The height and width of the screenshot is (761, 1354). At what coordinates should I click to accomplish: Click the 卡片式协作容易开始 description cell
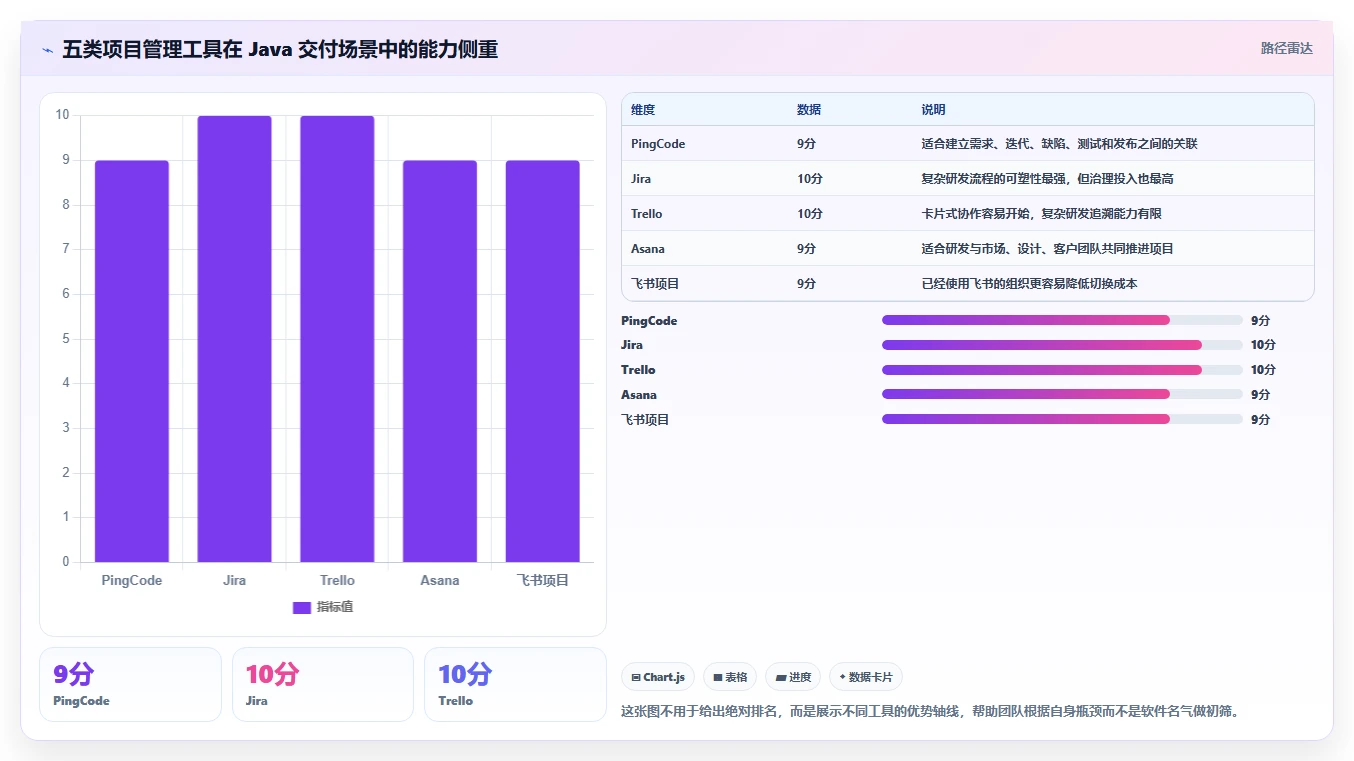pos(1041,214)
